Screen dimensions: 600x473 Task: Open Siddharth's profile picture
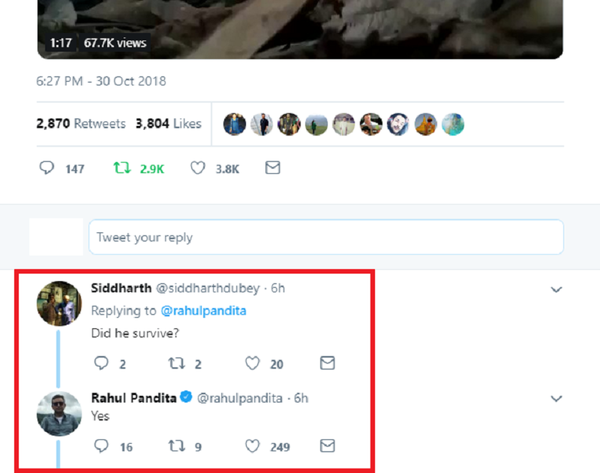pos(58,302)
